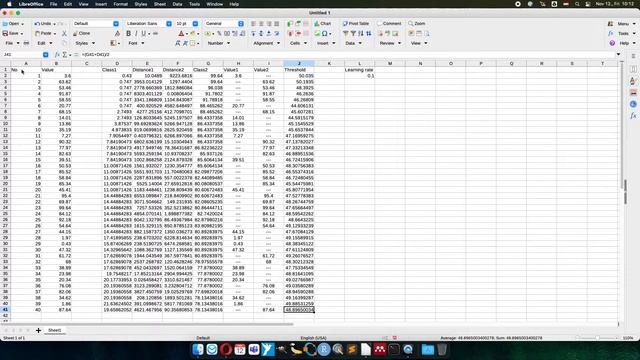The image size is (640, 360).
Task: Open the Paste dropdown arrow
Action: [x=55, y=33]
